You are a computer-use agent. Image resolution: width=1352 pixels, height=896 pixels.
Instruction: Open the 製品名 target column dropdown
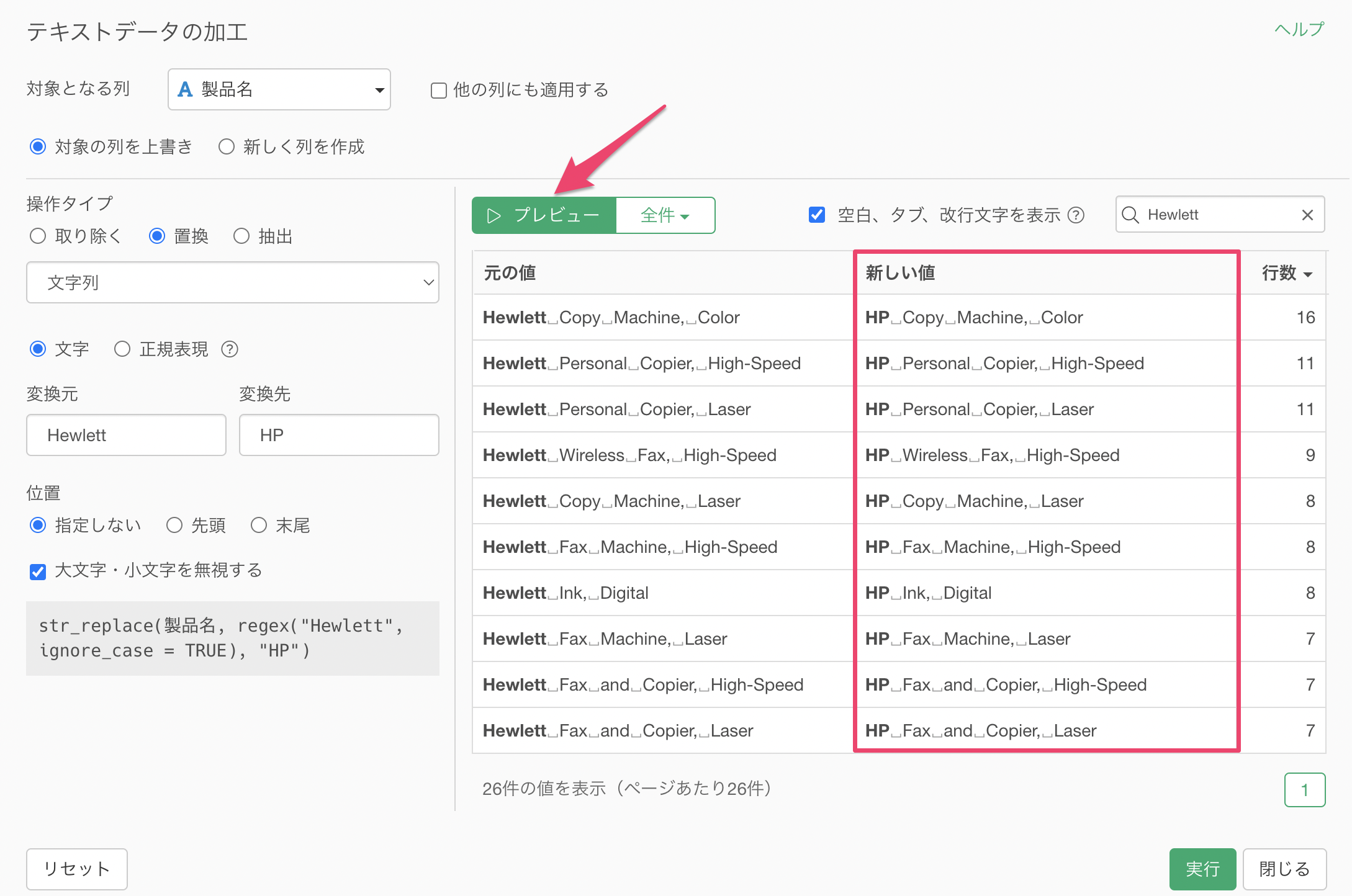click(x=279, y=89)
